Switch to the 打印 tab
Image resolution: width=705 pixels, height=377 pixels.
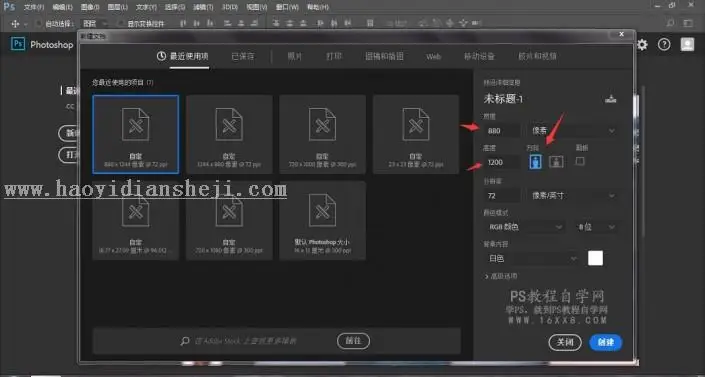[x=334, y=56]
